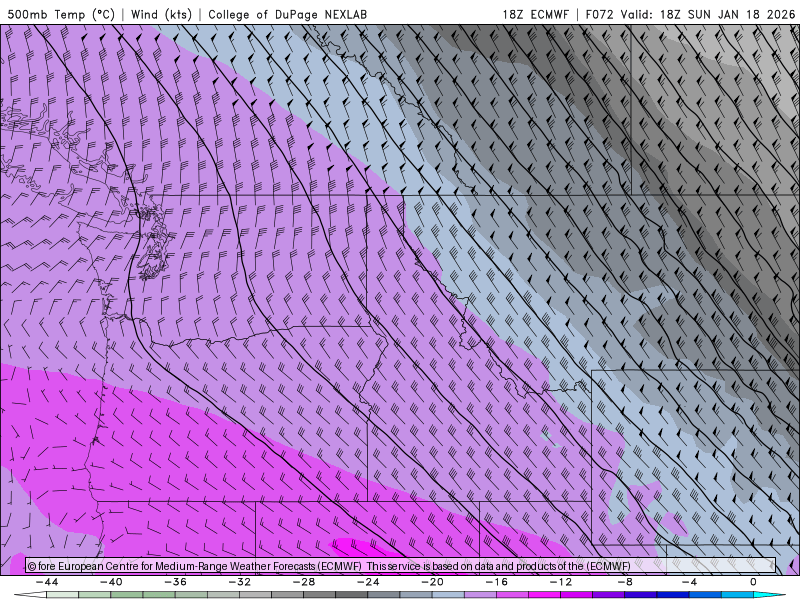Click the -24 colorbar label
Viewport: 800px width, 600px height.
[368, 582]
